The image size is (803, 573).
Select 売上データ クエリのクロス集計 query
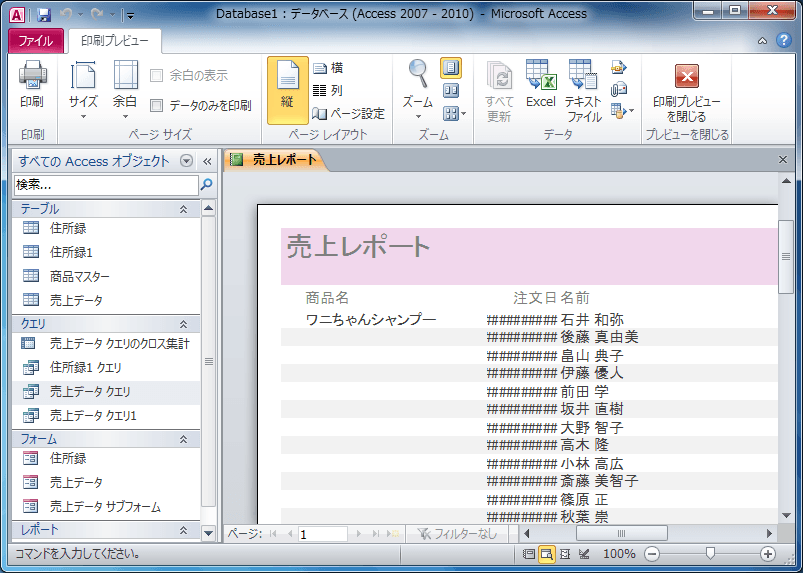coord(106,344)
